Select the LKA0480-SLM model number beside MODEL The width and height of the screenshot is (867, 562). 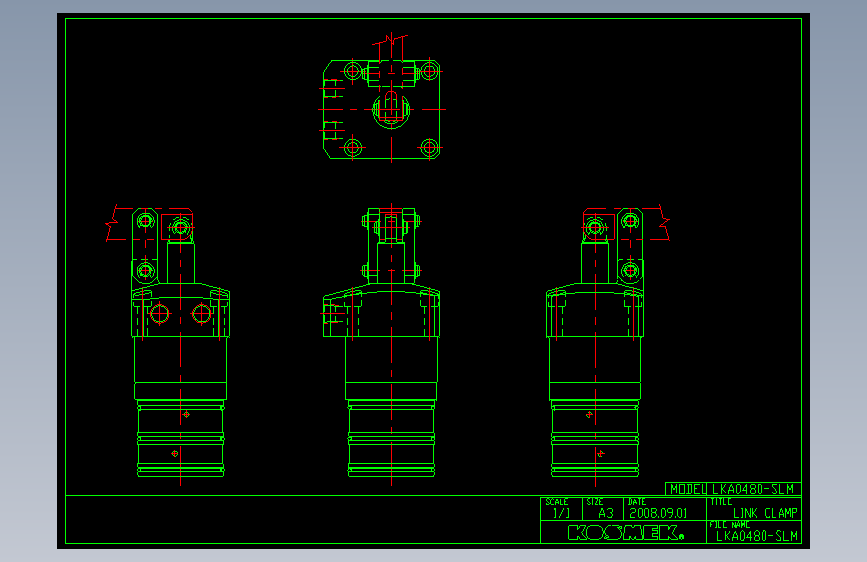753,490
